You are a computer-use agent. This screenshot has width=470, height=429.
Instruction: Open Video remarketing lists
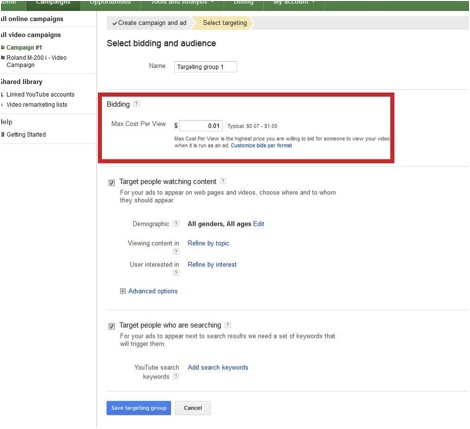point(37,104)
